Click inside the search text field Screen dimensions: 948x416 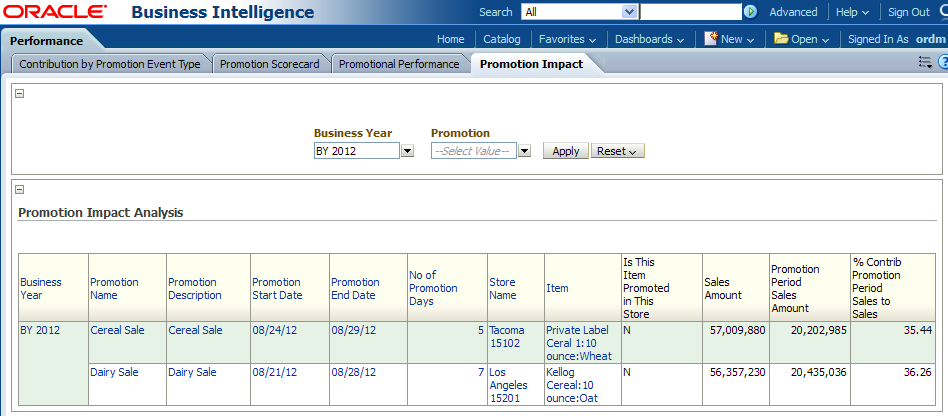click(690, 12)
